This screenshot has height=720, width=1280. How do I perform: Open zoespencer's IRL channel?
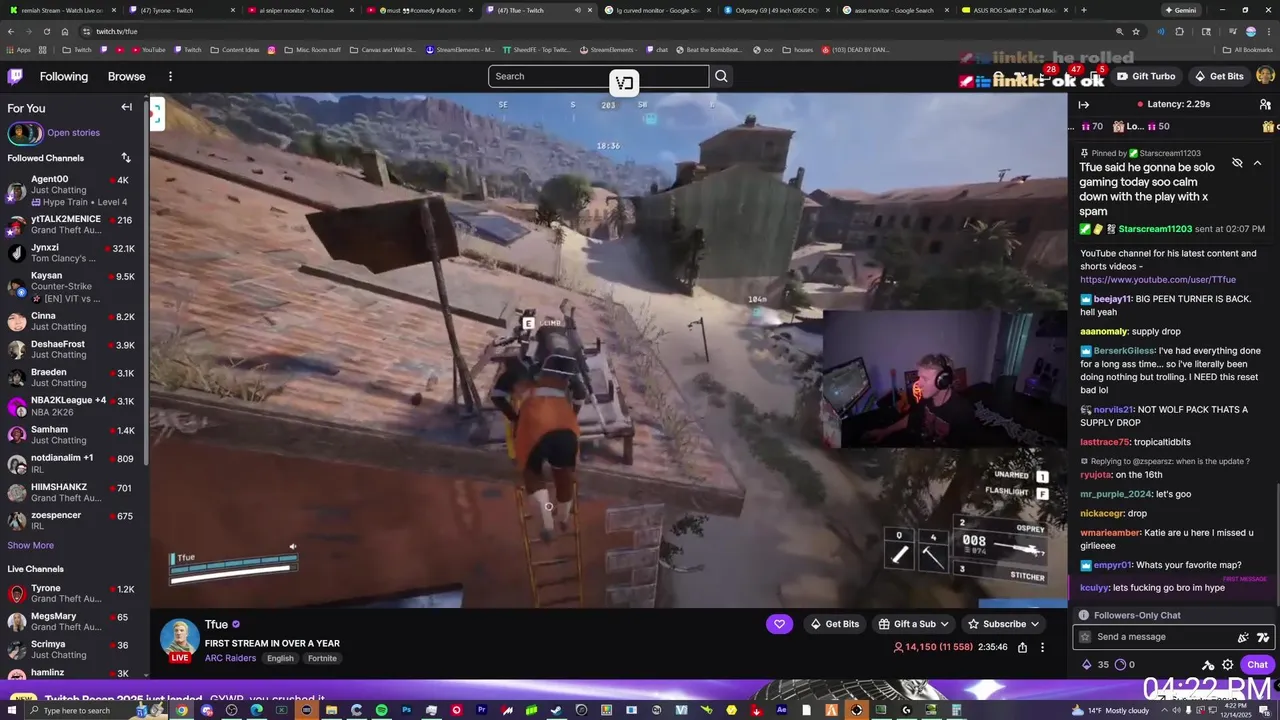coord(72,520)
